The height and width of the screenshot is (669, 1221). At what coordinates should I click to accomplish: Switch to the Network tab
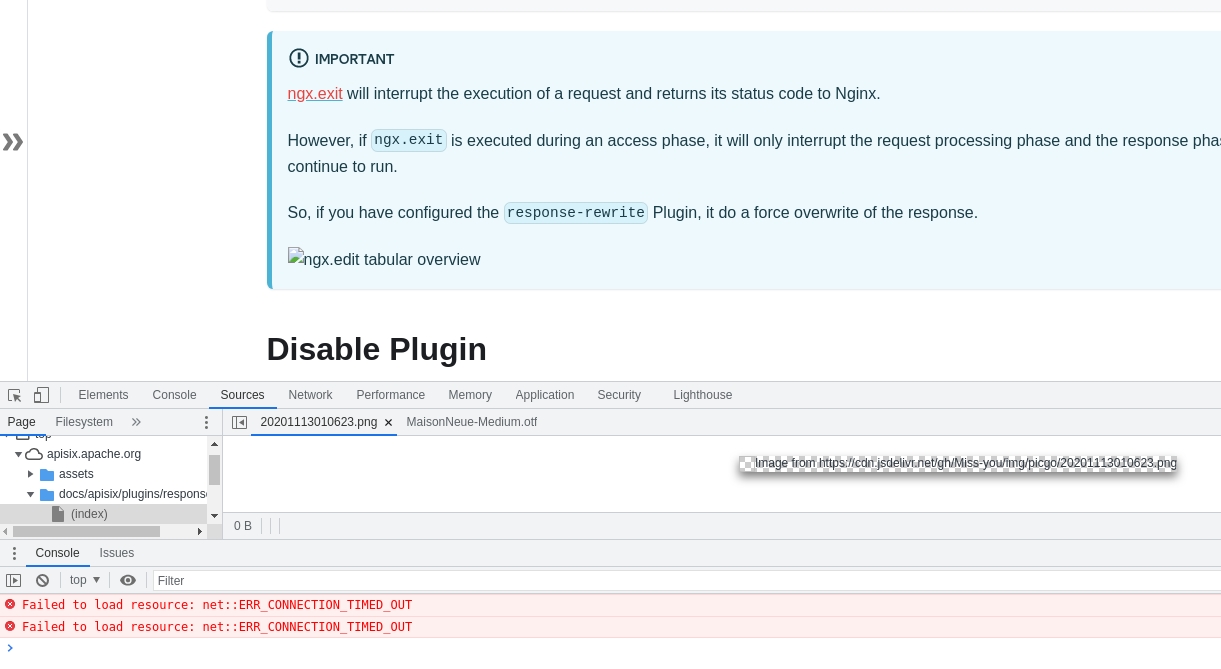point(310,395)
